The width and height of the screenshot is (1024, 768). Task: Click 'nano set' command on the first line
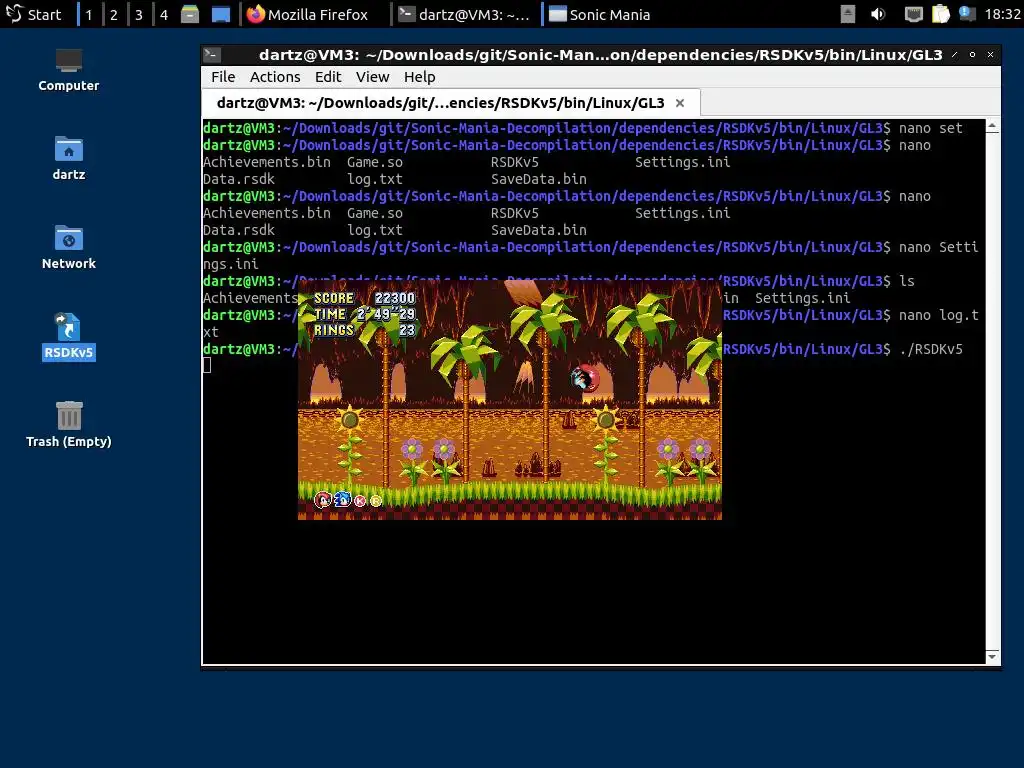click(931, 128)
